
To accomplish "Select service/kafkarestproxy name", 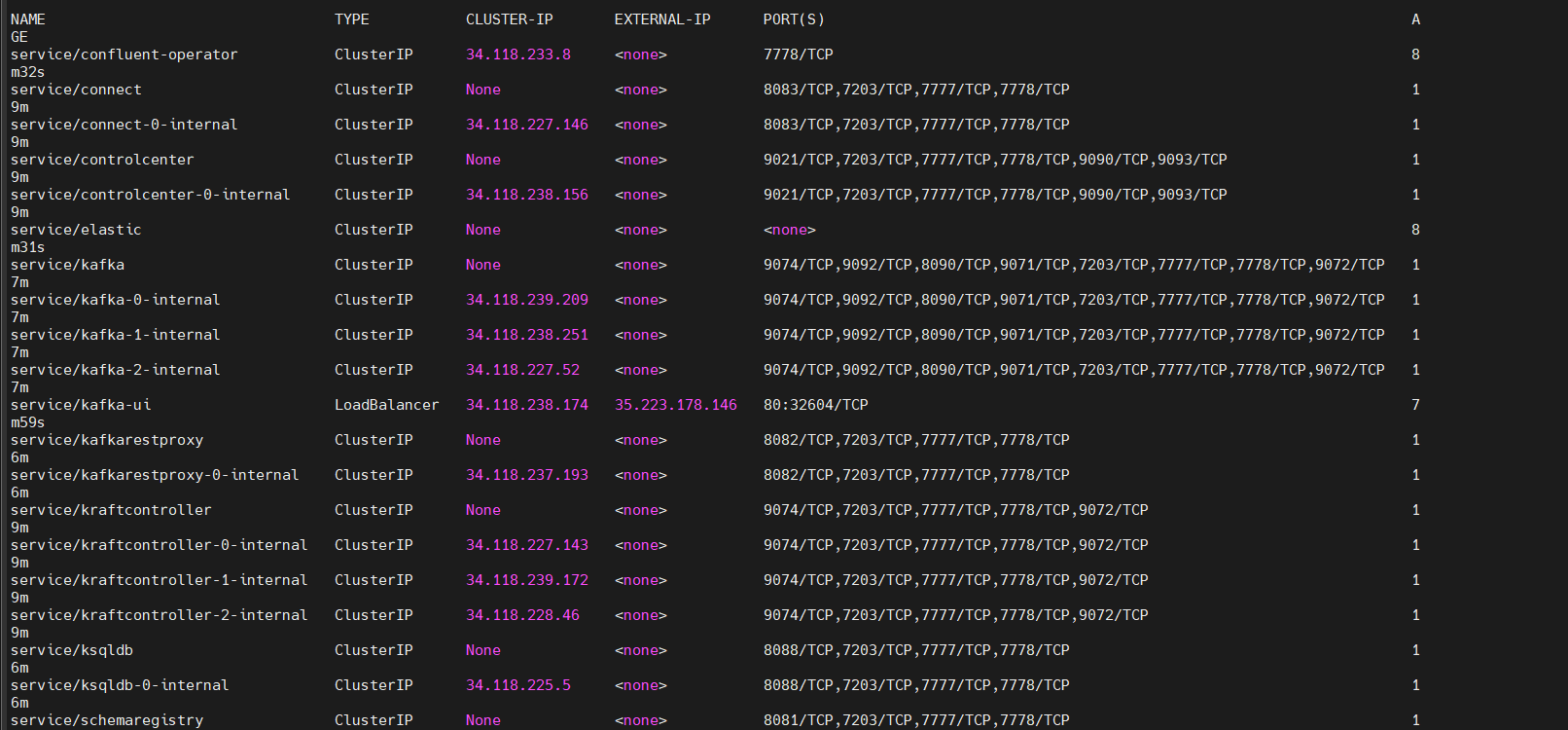I will pos(107,440).
